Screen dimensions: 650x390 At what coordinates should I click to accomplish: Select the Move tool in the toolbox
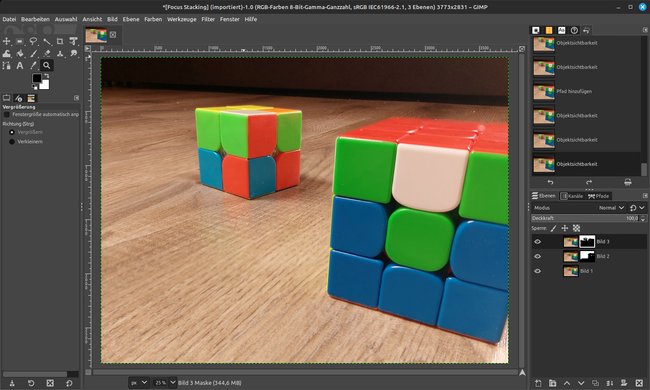click(x=6, y=41)
